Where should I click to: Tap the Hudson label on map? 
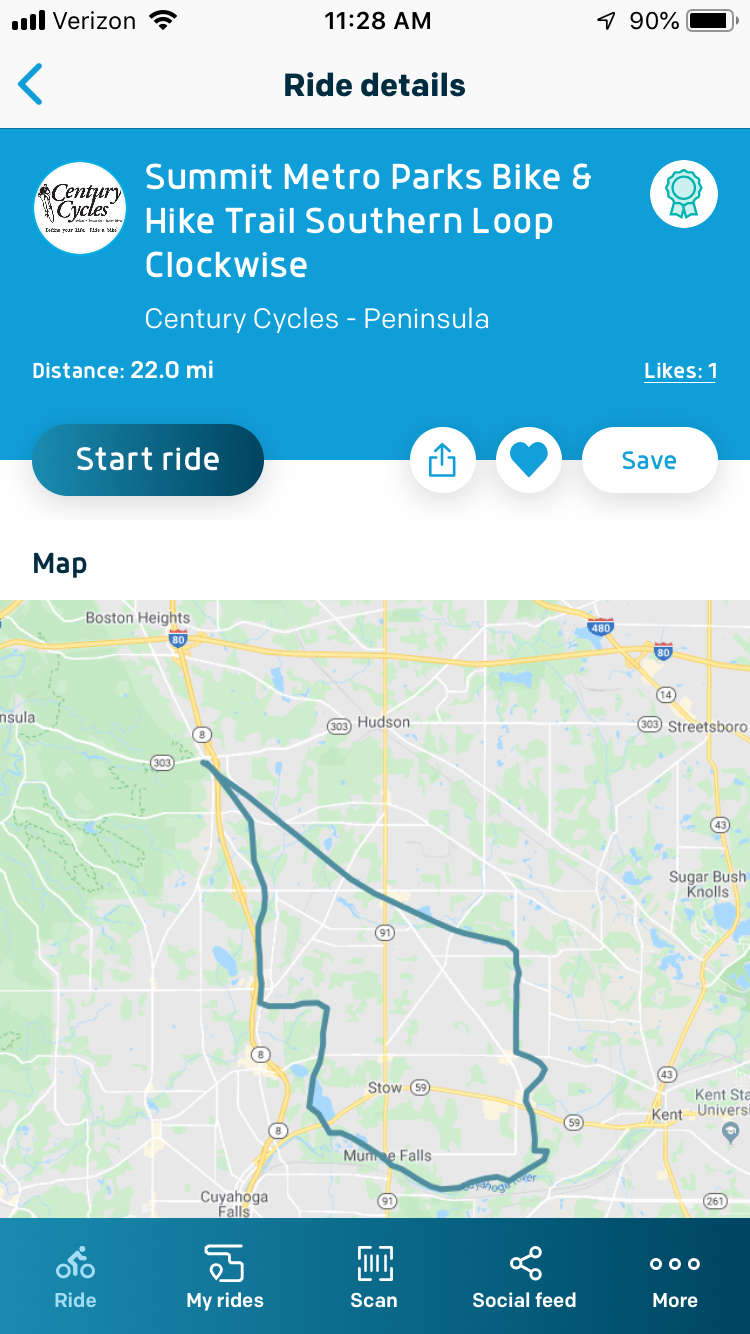(384, 722)
